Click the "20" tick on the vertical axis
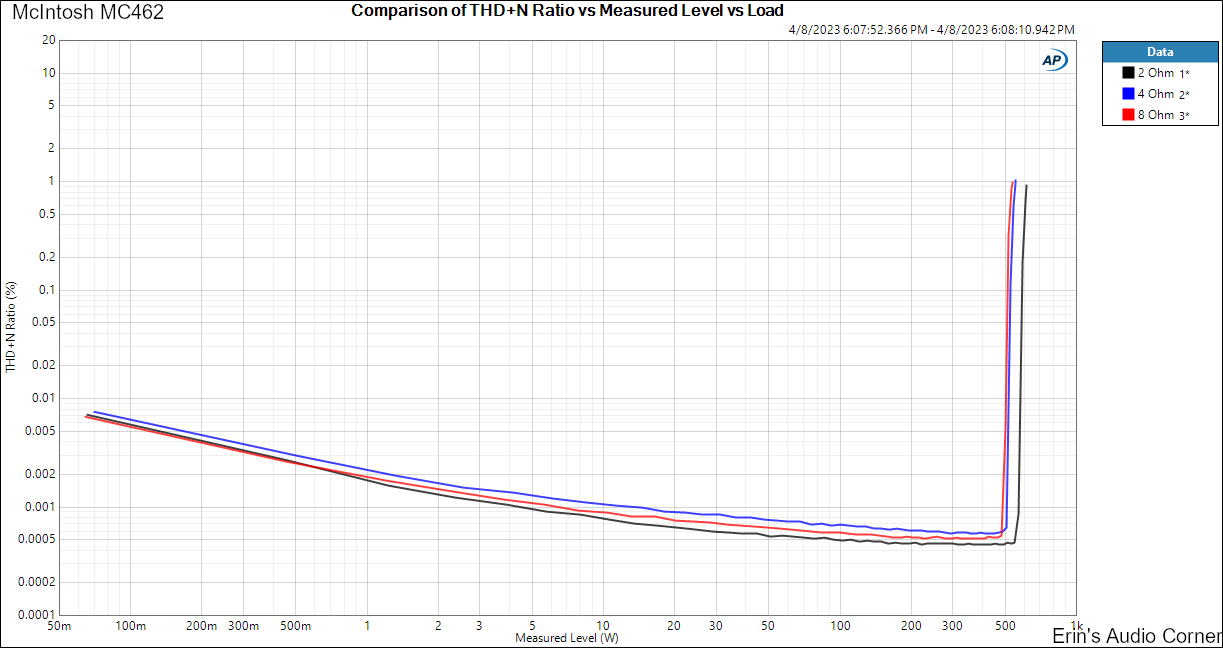 (49, 40)
